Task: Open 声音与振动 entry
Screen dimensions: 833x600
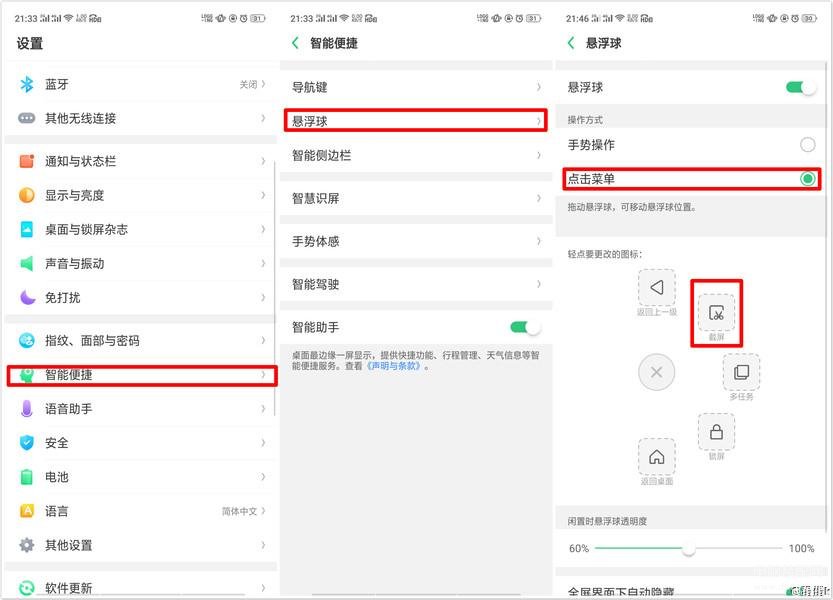Action: click(141, 263)
